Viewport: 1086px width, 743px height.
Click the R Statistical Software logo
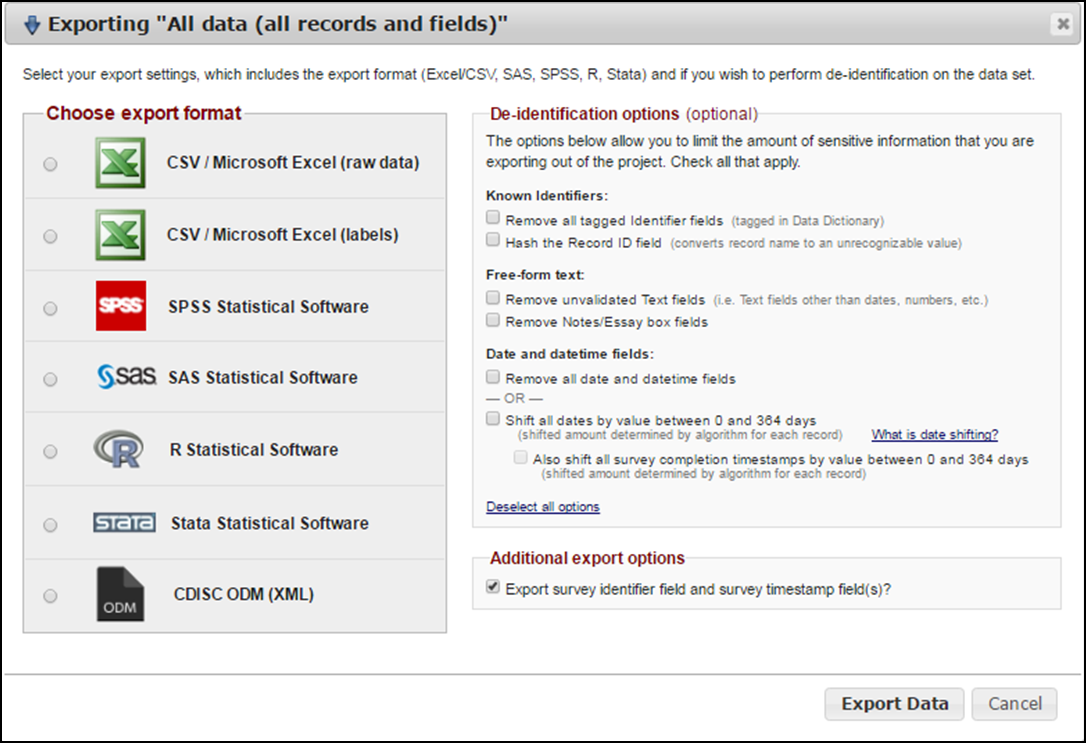(118, 450)
